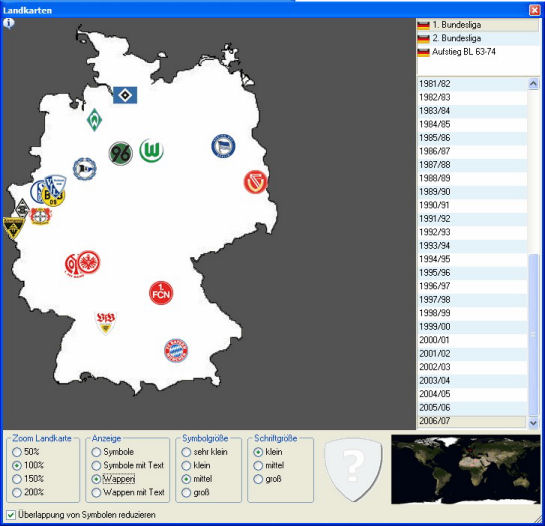Image resolution: width=545 pixels, height=526 pixels.
Task: Click the question mark shield placeholder
Action: coord(353,469)
